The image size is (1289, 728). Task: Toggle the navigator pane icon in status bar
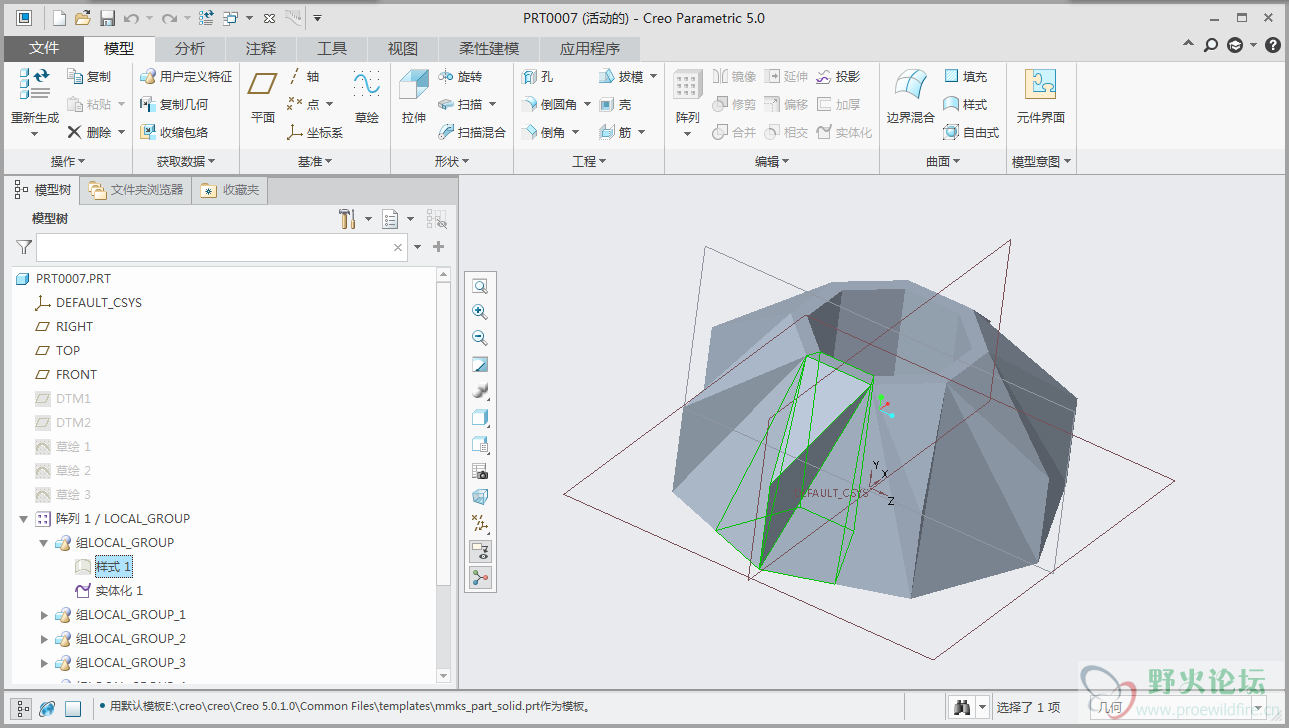tap(23, 709)
